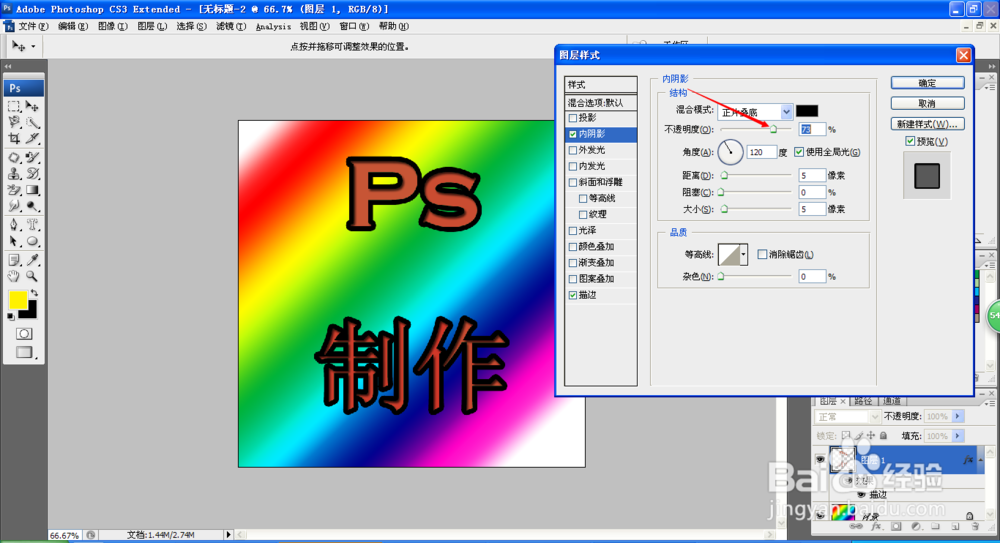Click new folder group icon in Layers panel
The image size is (1000, 543).
pyautogui.click(x=935, y=526)
